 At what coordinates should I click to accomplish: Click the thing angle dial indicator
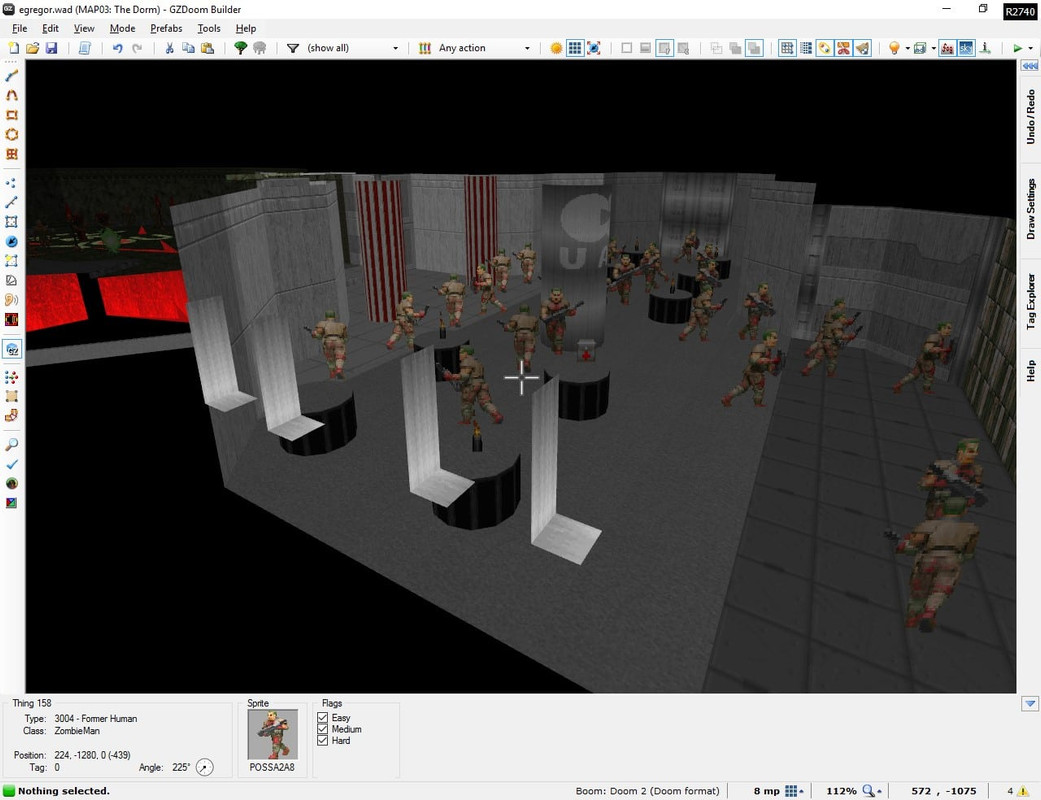[x=205, y=767]
